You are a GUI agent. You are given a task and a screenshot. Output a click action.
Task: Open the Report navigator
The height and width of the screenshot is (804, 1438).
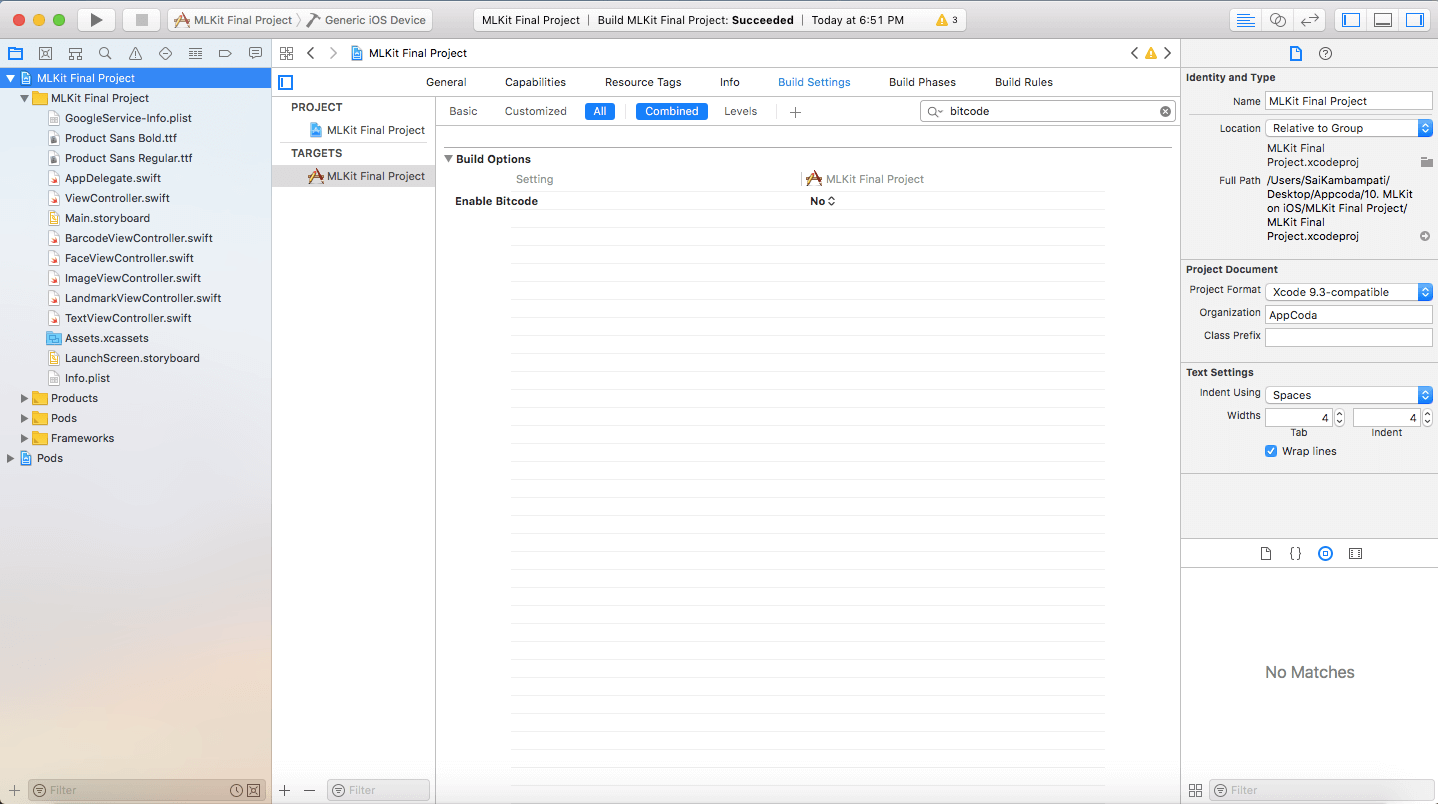coord(255,53)
